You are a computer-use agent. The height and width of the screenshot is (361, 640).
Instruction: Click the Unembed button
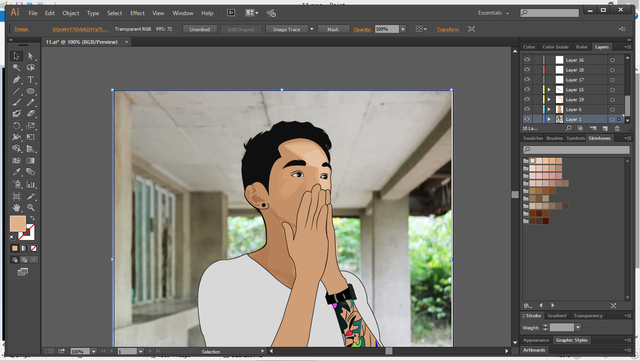click(x=200, y=29)
